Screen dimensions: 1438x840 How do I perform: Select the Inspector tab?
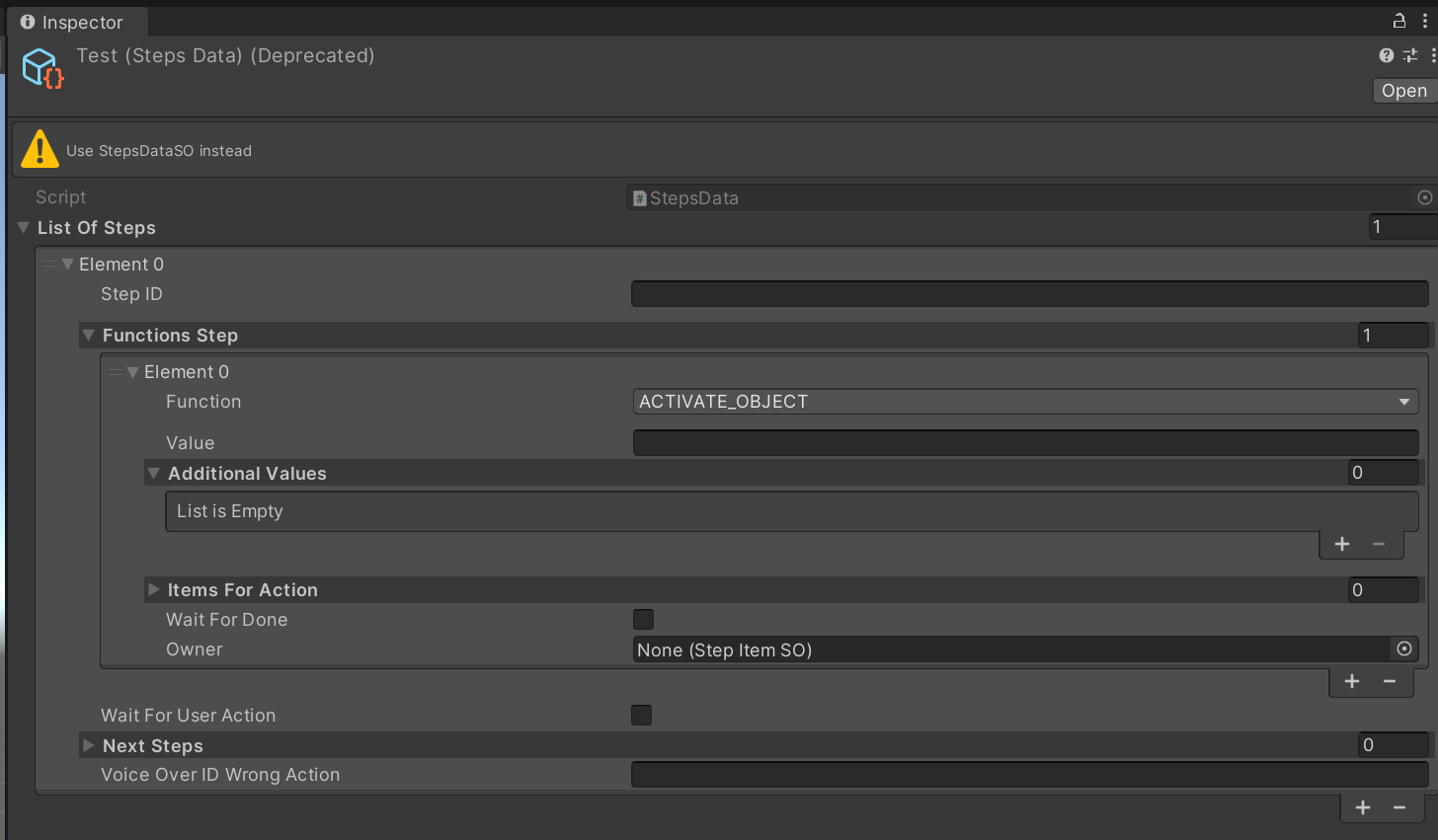73,22
